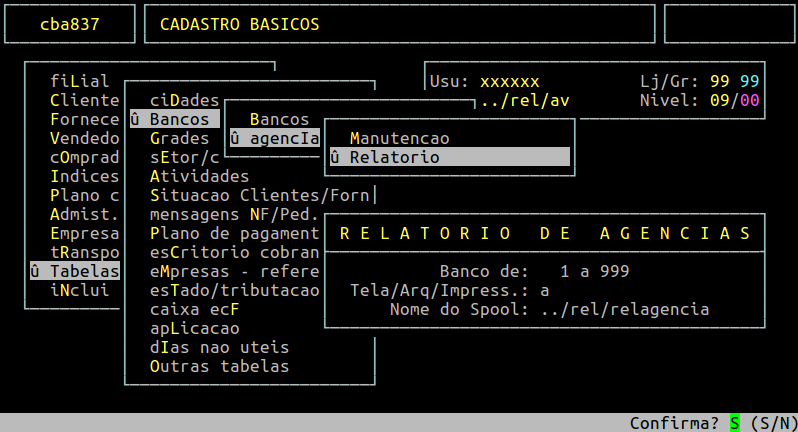This screenshot has width=798, height=432.
Task: Click the green S confirmation input
Action: coord(735,423)
